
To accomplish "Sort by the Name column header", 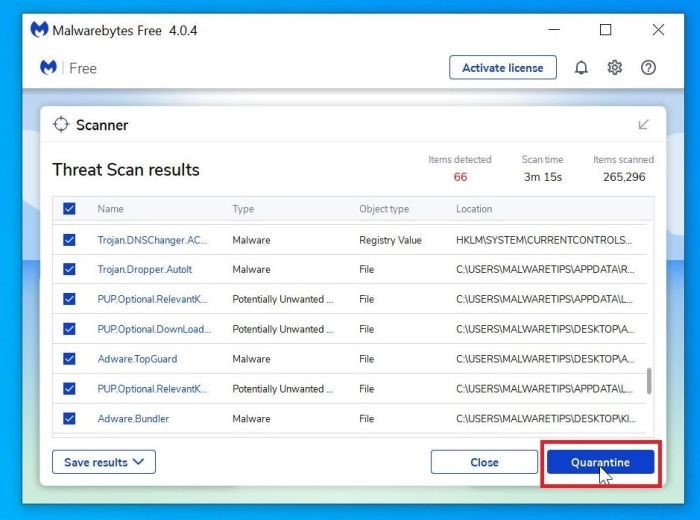I will (110, 209).
